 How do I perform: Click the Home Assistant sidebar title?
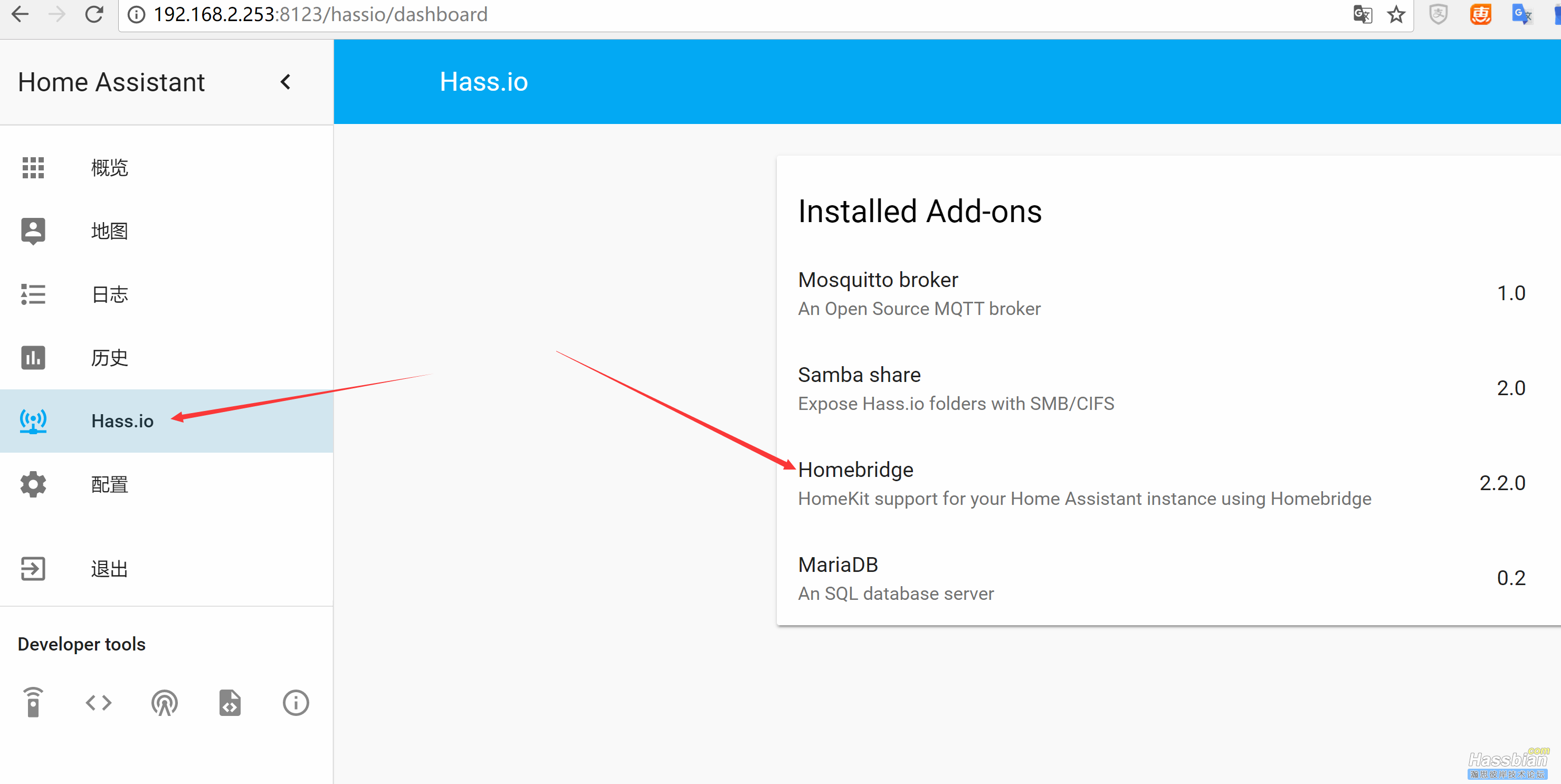(x=111, y=82)
